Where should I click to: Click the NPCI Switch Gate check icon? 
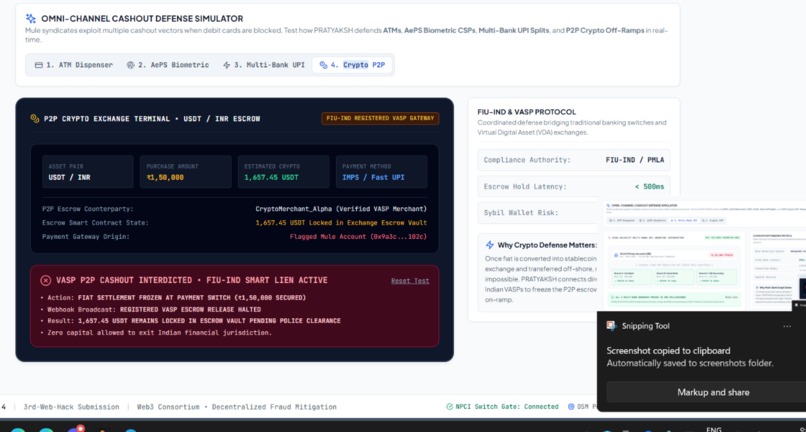450,407
